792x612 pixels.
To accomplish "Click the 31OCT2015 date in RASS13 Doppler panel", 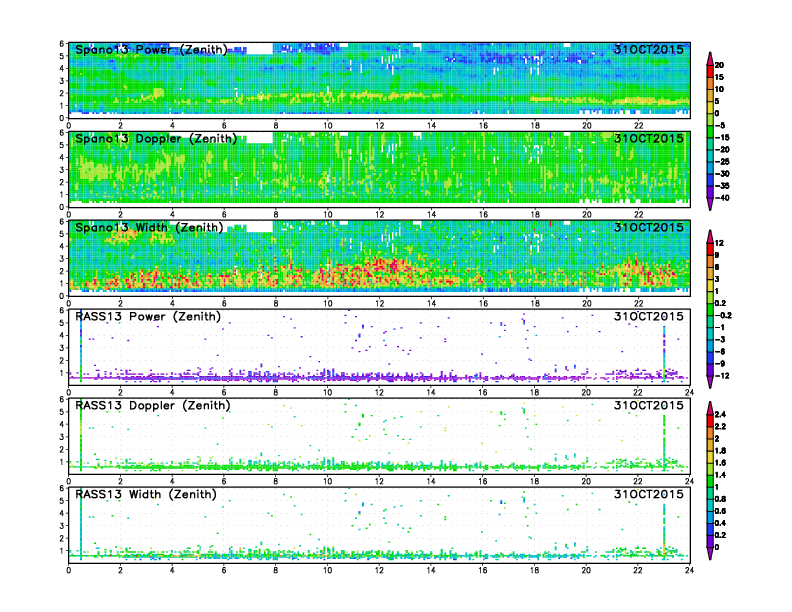I will coord(649,405).
